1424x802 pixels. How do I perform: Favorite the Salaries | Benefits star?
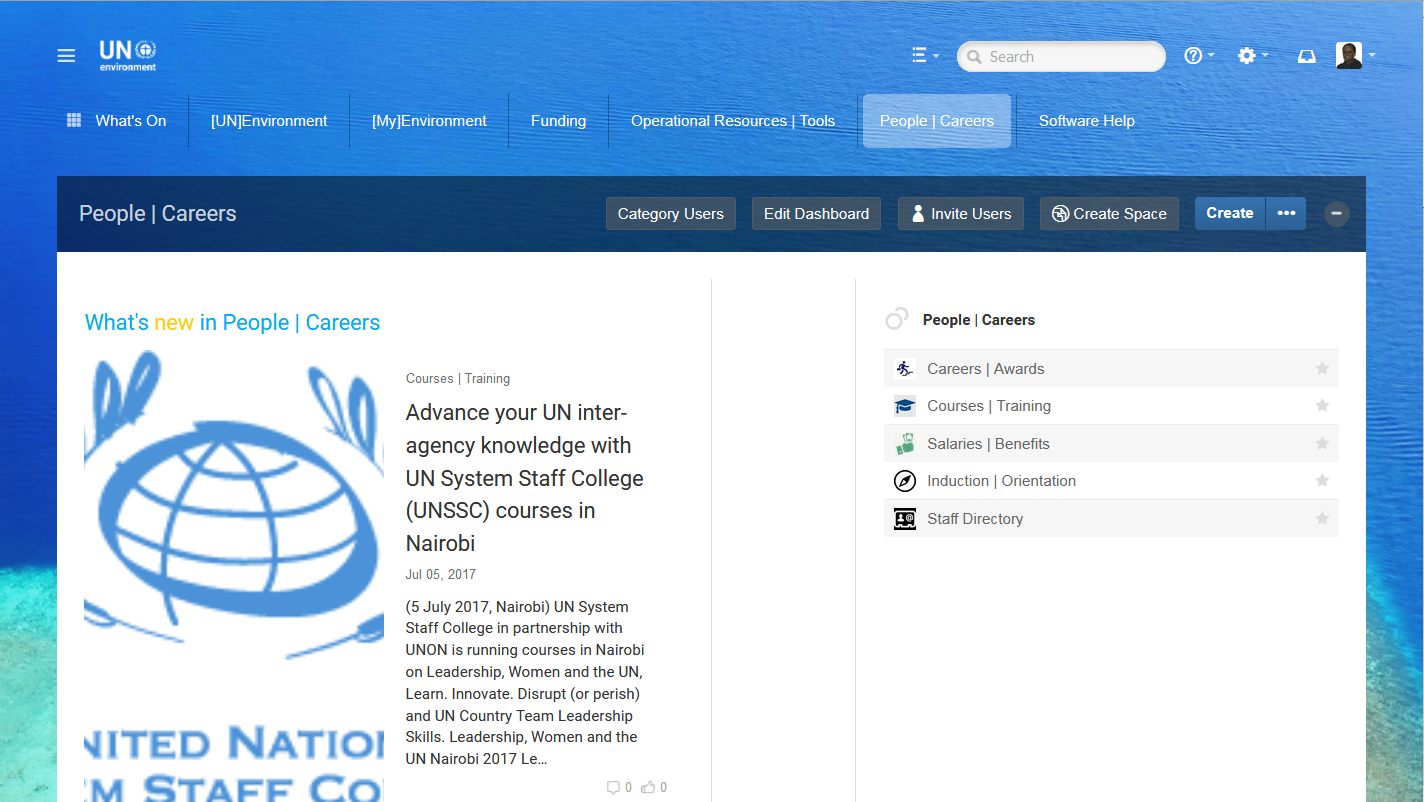pyautogui.click(x=1322, y=443)
